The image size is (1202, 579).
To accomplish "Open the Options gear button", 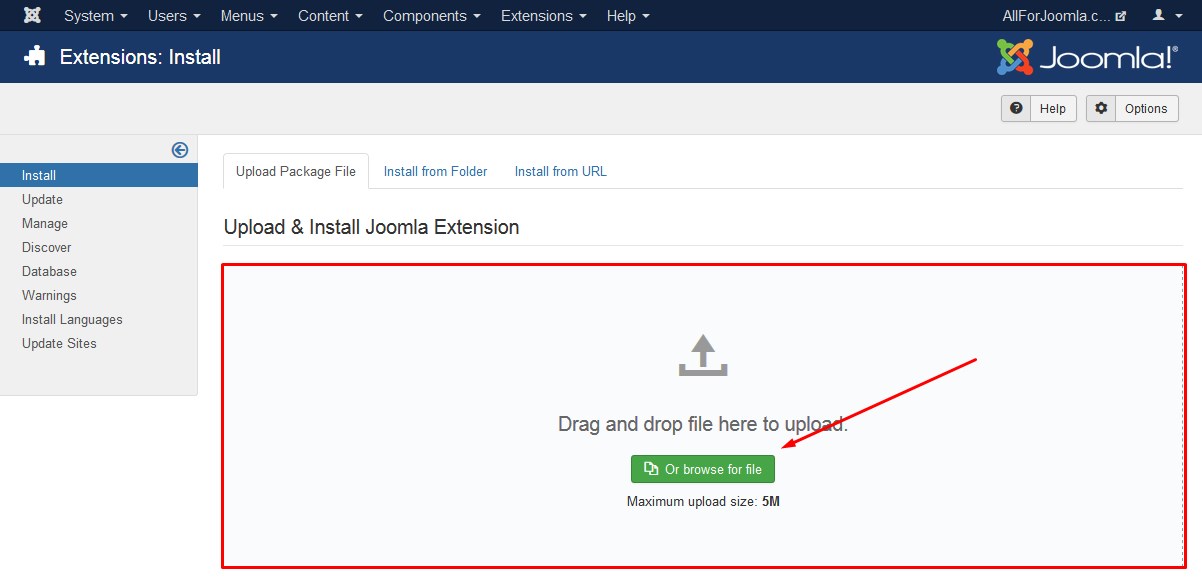I will [1132, 108].
